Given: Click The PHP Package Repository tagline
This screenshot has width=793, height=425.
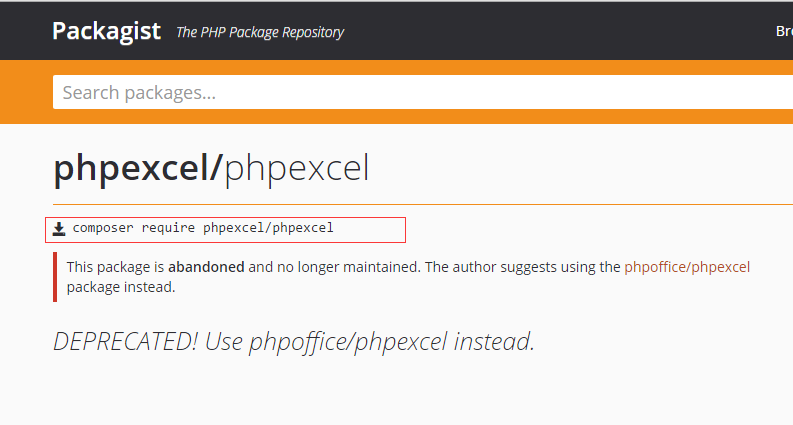Looking at the screenshot, I should (260, 32).
